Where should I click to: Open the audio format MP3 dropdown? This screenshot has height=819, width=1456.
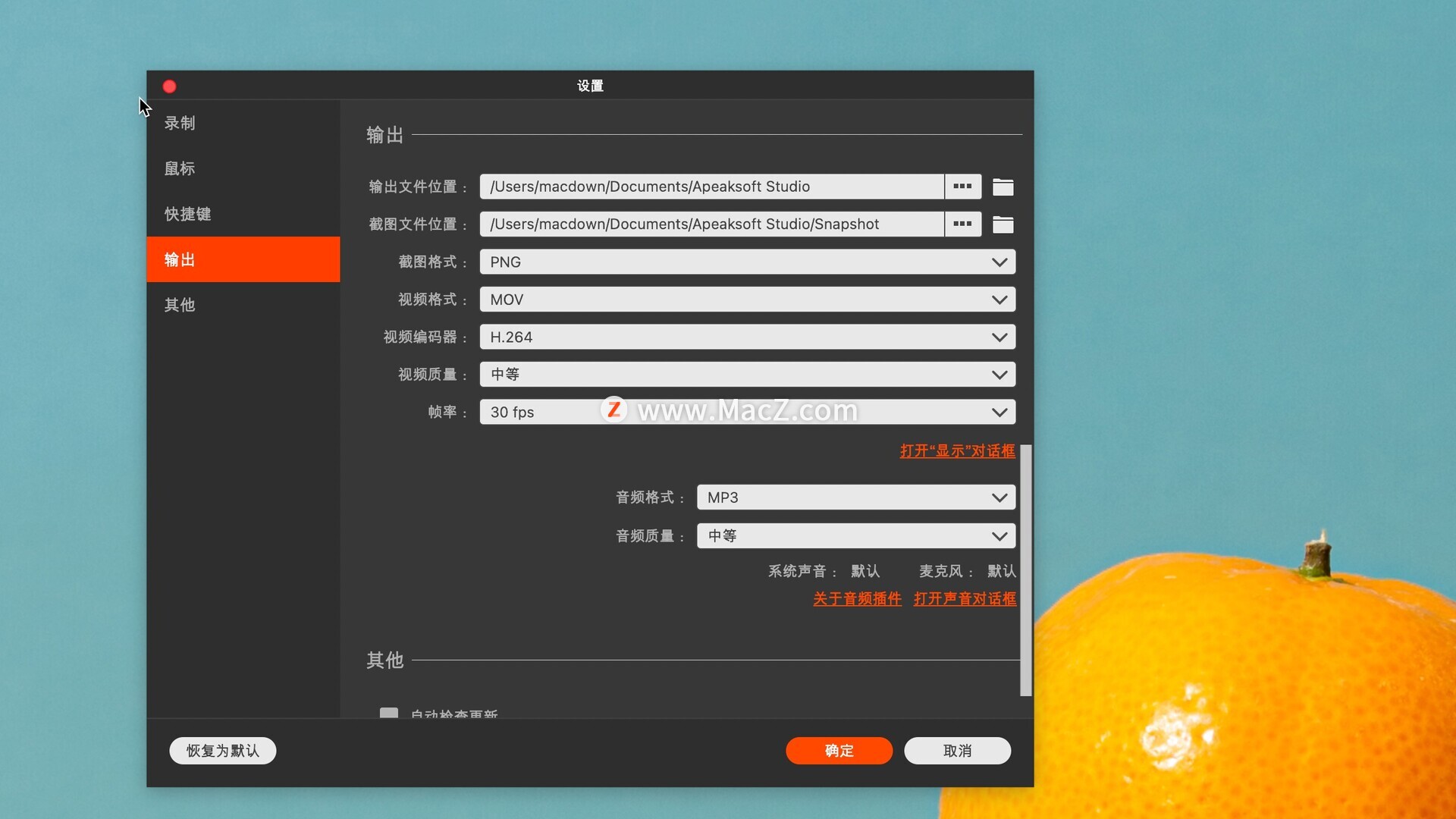[856, 497]
